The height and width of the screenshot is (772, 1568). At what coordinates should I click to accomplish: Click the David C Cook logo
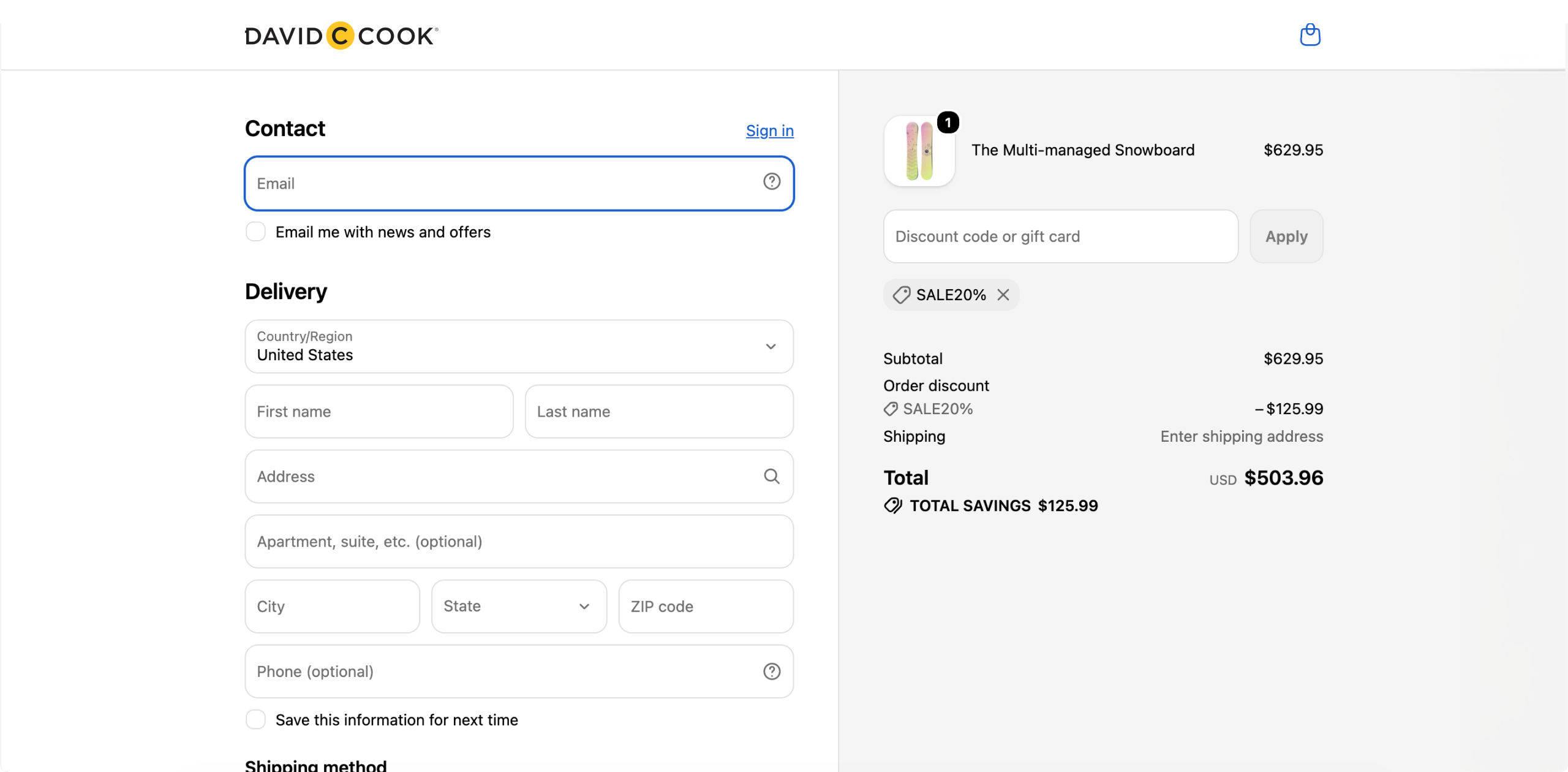(342, 36)
